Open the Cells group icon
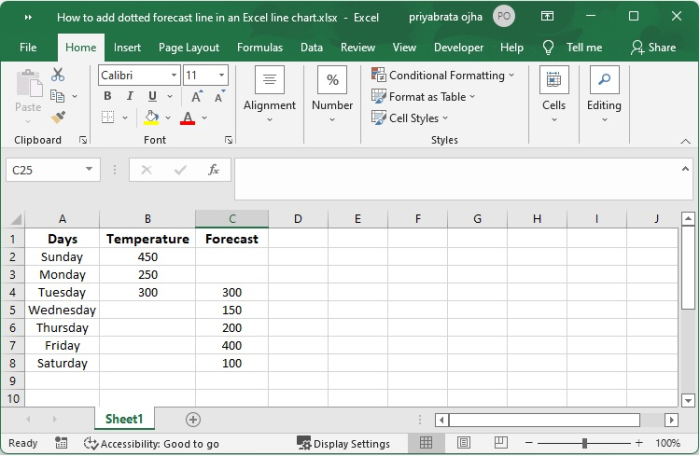 (553, 81)
